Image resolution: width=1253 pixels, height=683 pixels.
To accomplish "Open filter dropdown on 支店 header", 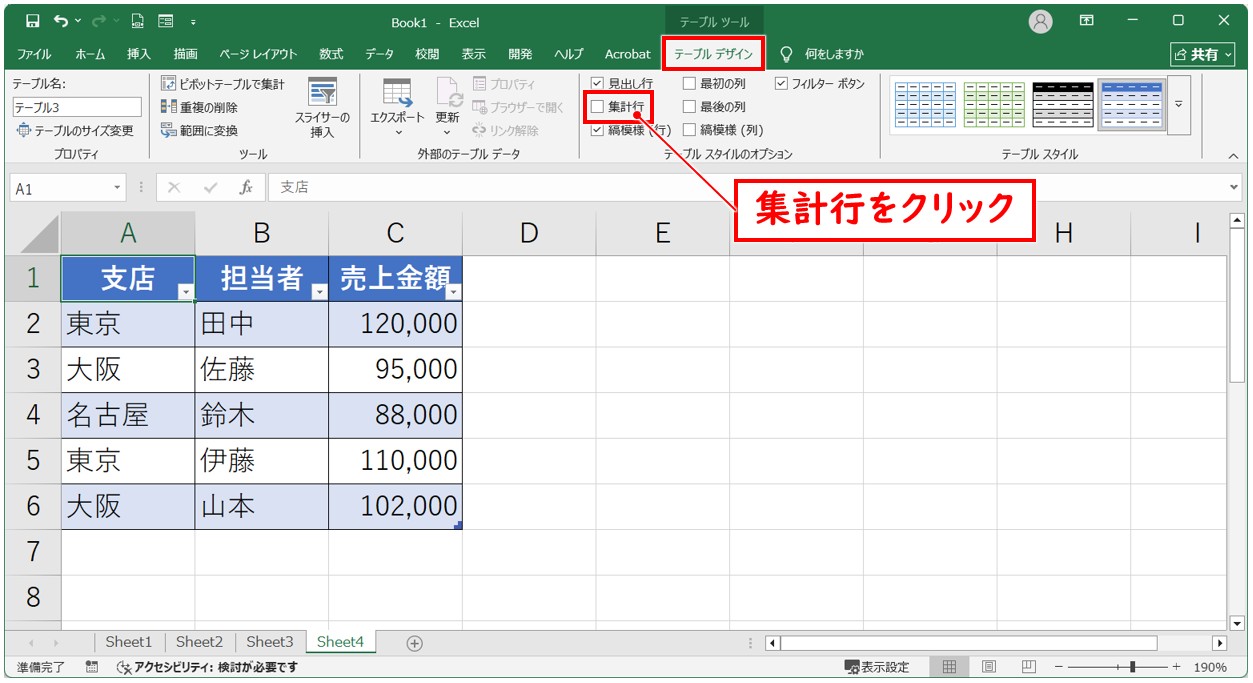I will pos(185,291).
